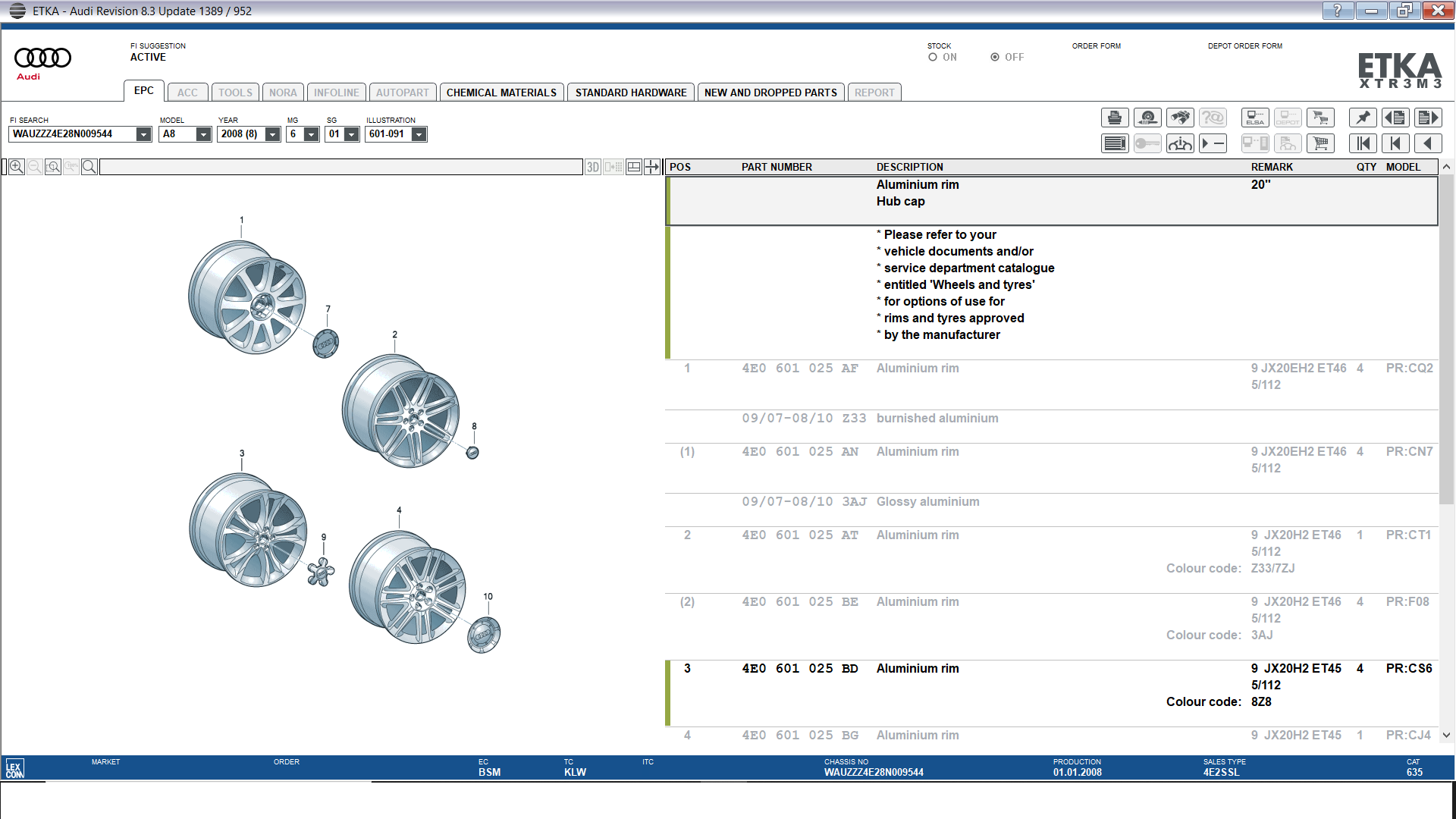Open the STANDARD HARDWARE tab
The height and width of the screenshot is (819, 1456).
point(631,93)
